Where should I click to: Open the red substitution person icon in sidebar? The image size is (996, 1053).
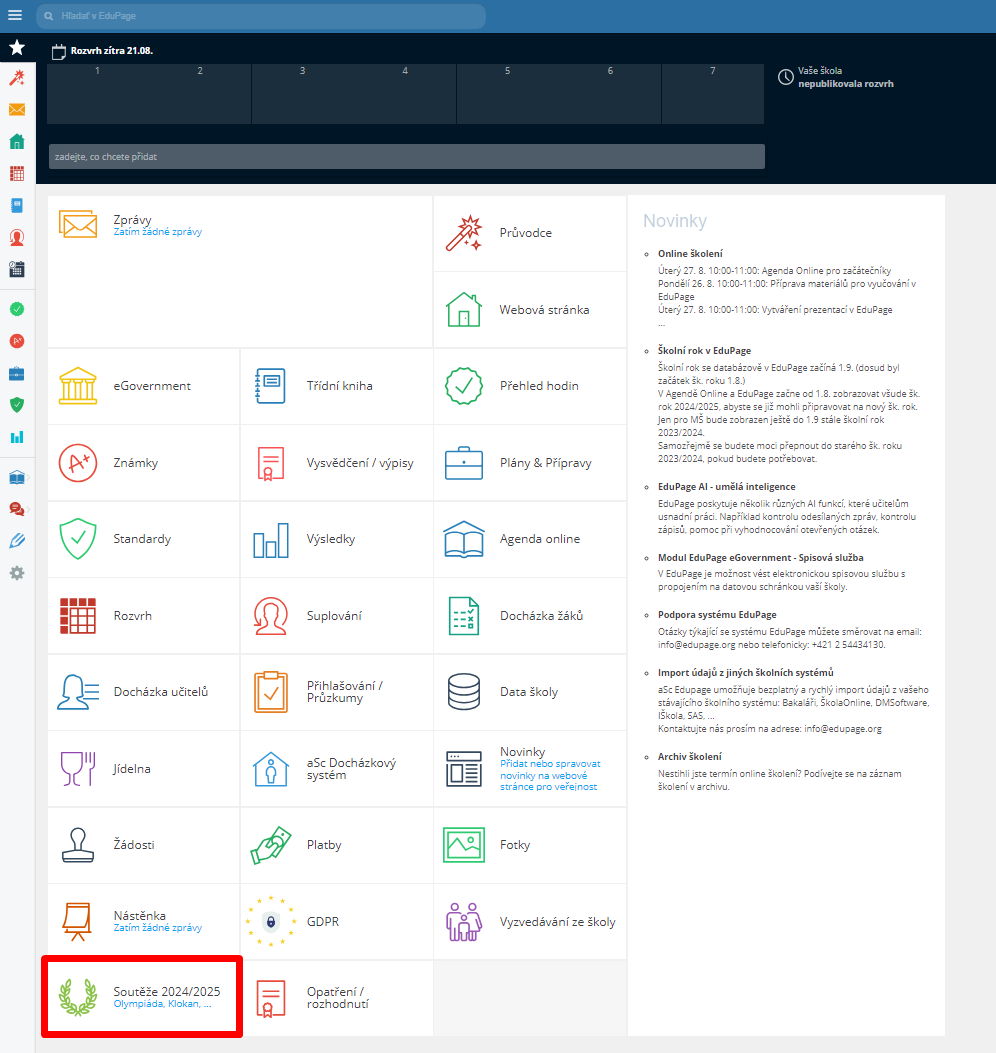tap(17, 237)
